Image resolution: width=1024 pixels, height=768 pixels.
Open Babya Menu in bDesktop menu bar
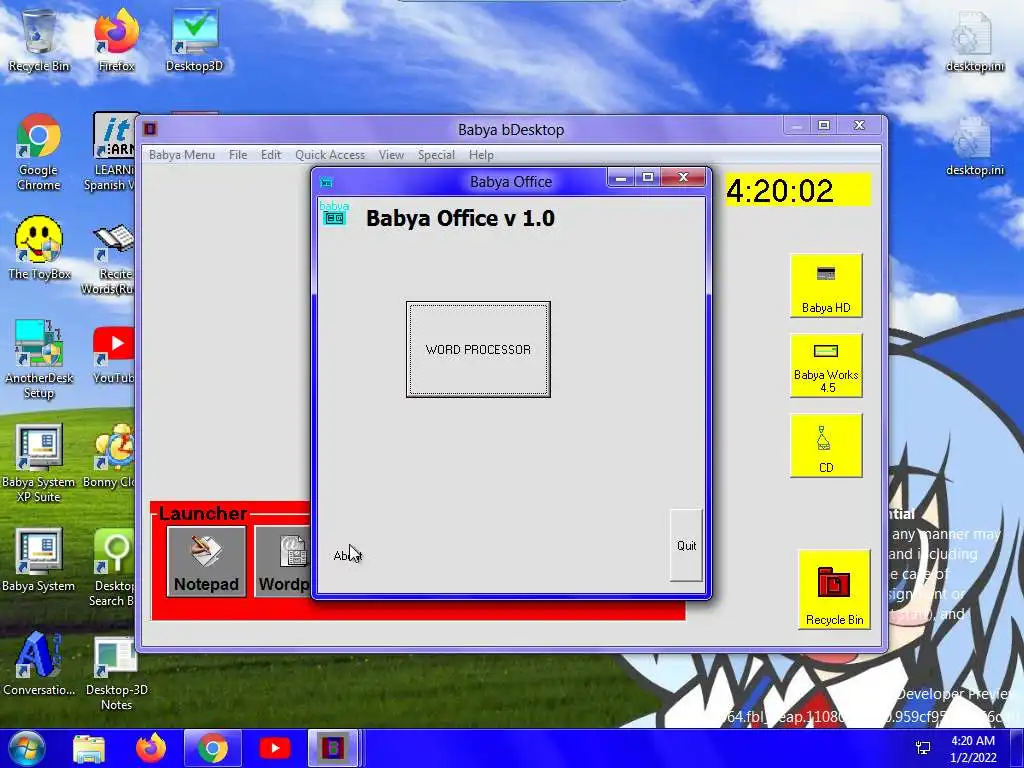pos(182,155)
